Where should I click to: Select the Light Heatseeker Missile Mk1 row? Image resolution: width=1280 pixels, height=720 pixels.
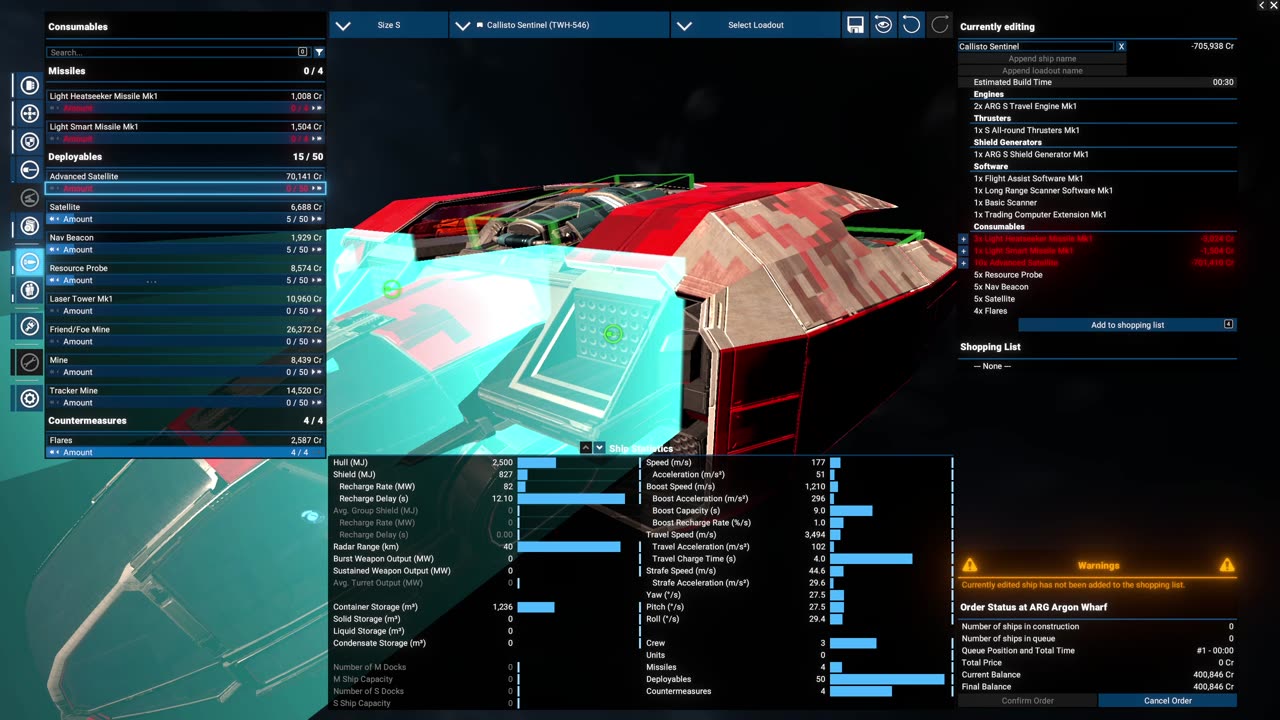[185, 96]
